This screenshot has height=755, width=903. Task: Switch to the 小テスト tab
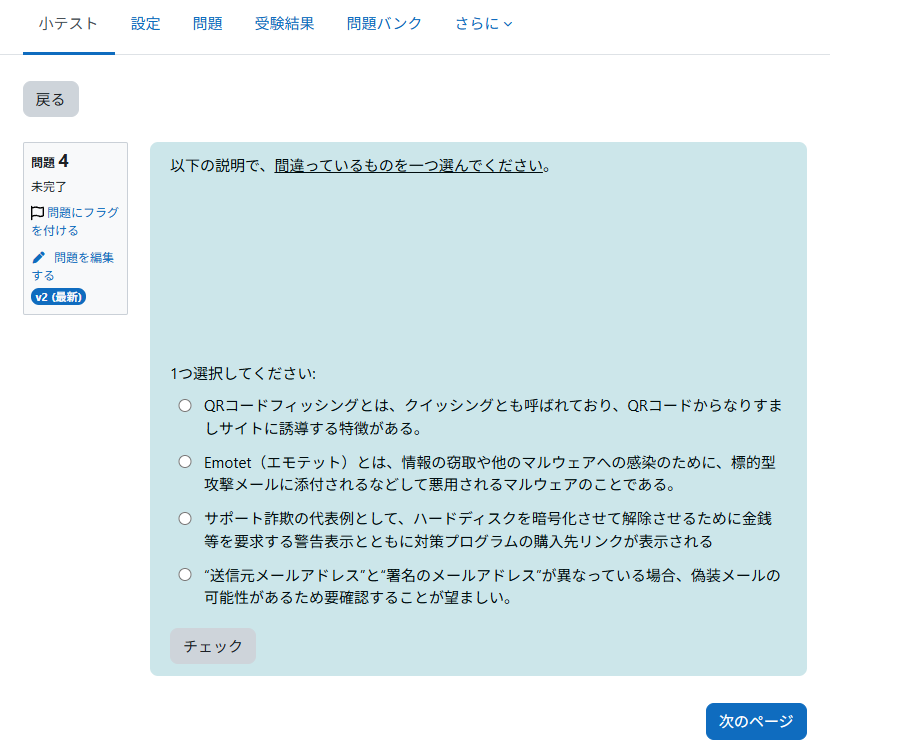tap(68, 24)
